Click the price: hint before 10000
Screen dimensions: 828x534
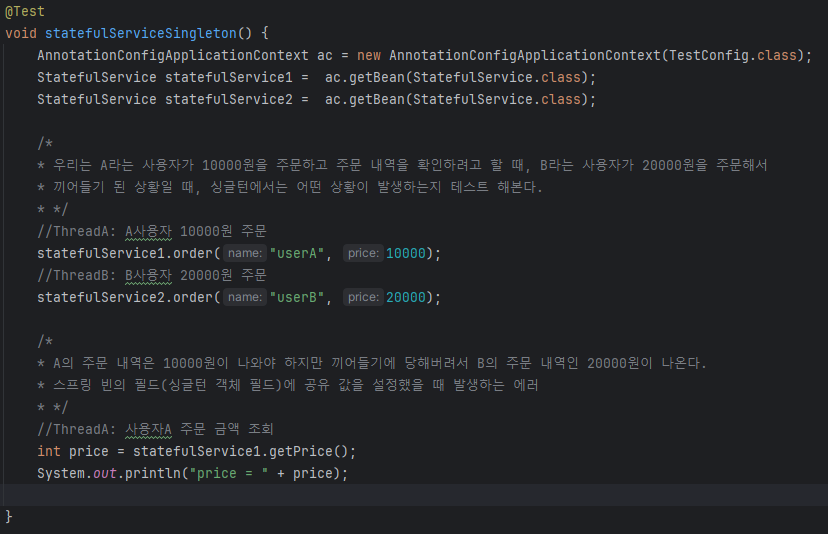(363, 254)
